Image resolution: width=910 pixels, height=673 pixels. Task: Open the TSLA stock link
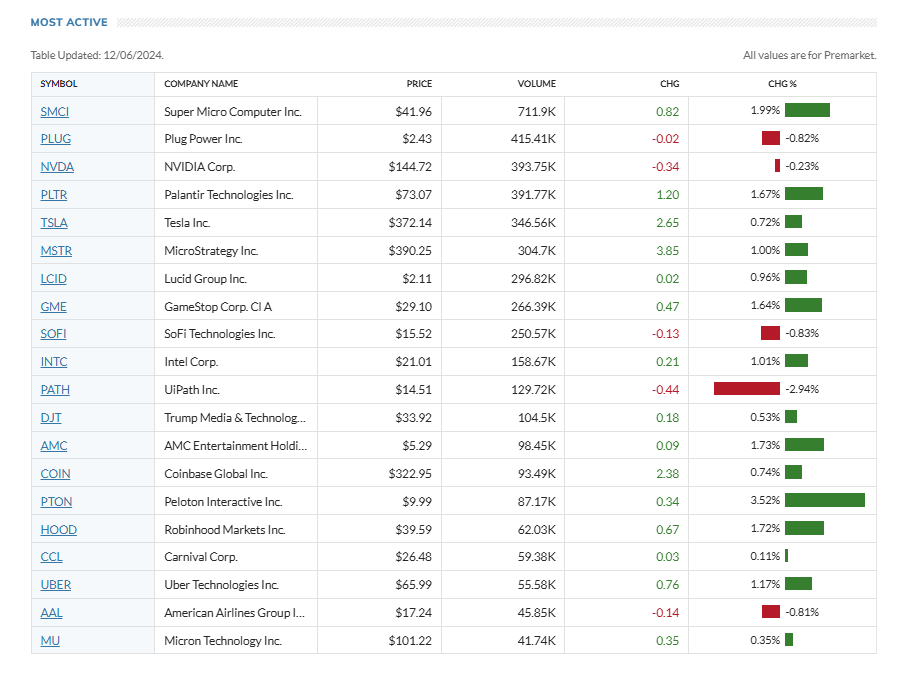point(54,222)
